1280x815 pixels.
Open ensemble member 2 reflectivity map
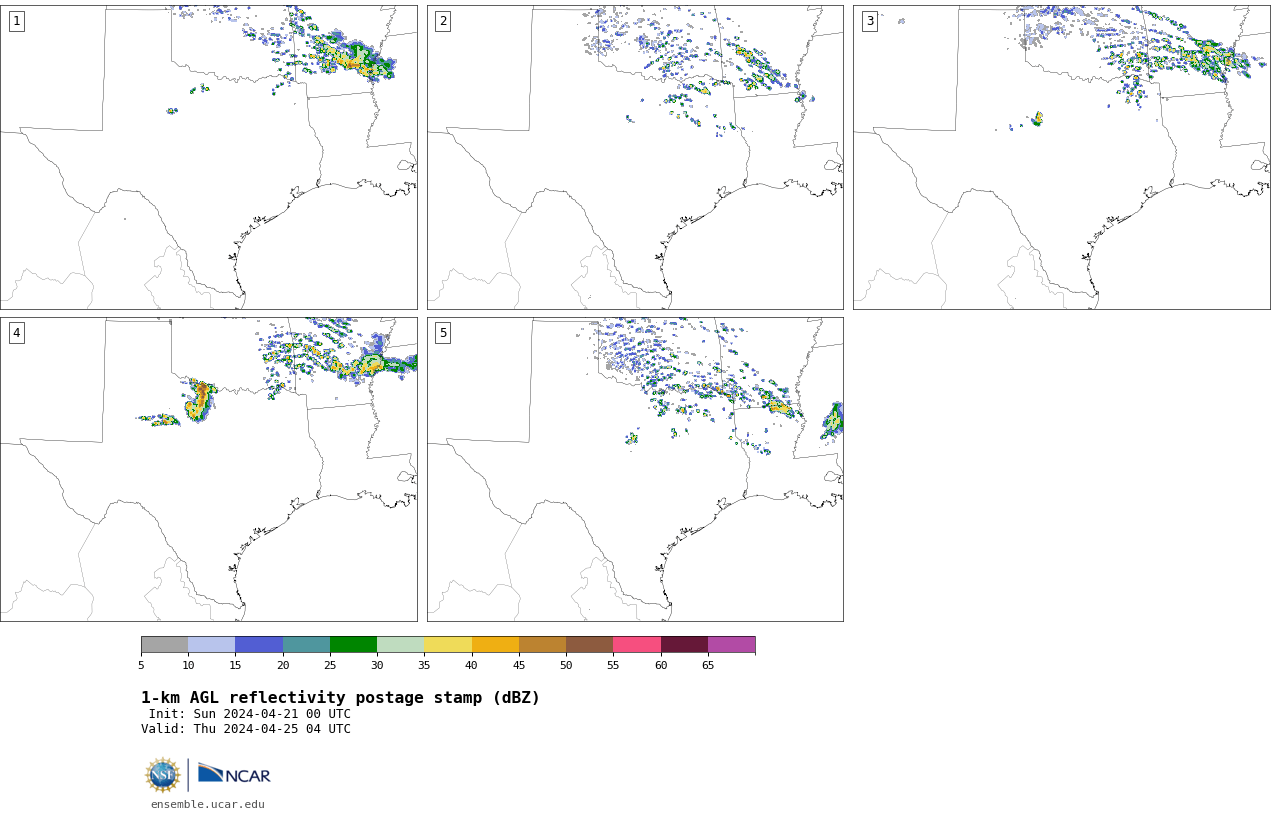tap(635, 157)
